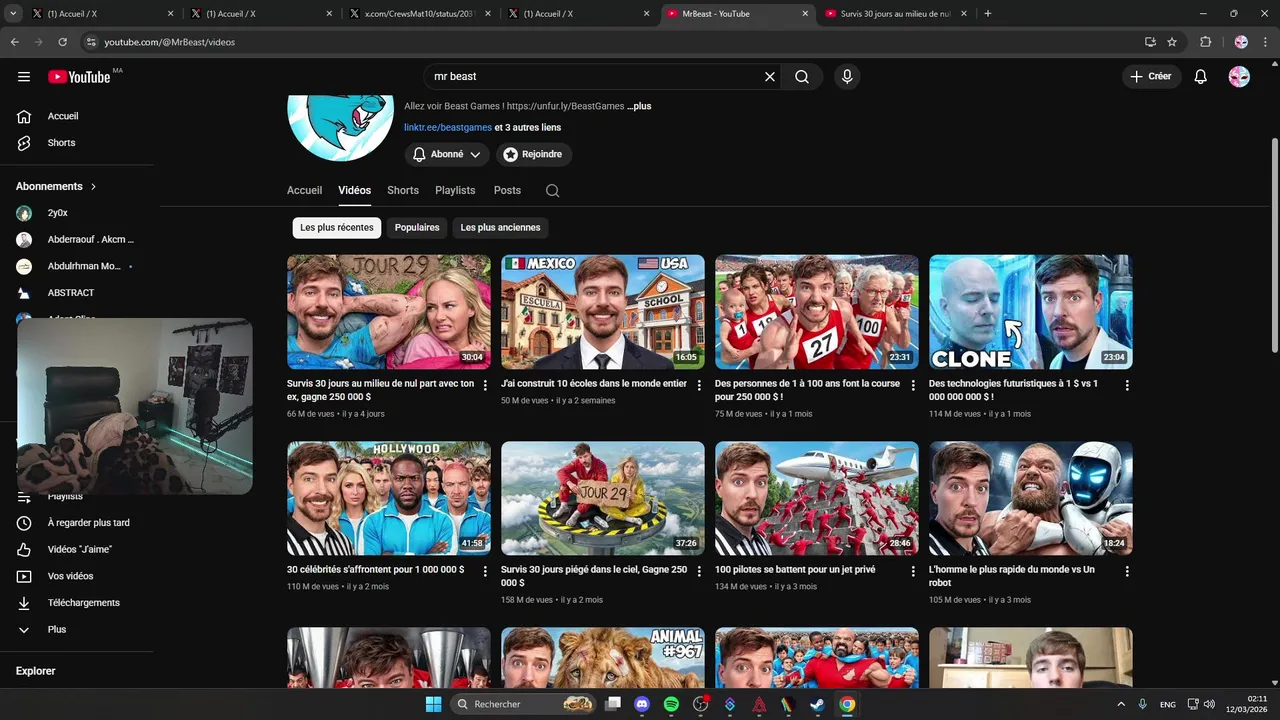The width and height of the screenshot is (1280, 720).
Task: Open Spotify from the taskbar
Action: (x=671, y=704)
